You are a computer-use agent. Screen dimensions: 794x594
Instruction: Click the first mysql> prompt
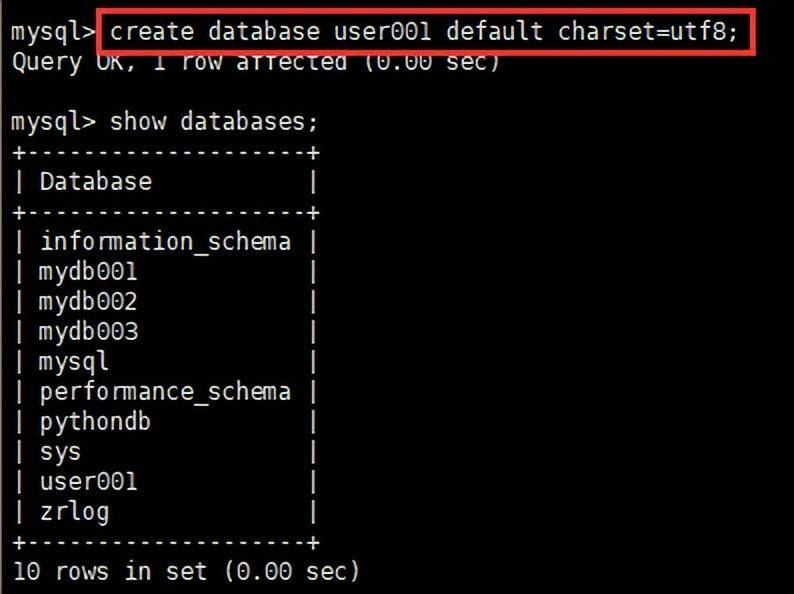coord(53,33)
